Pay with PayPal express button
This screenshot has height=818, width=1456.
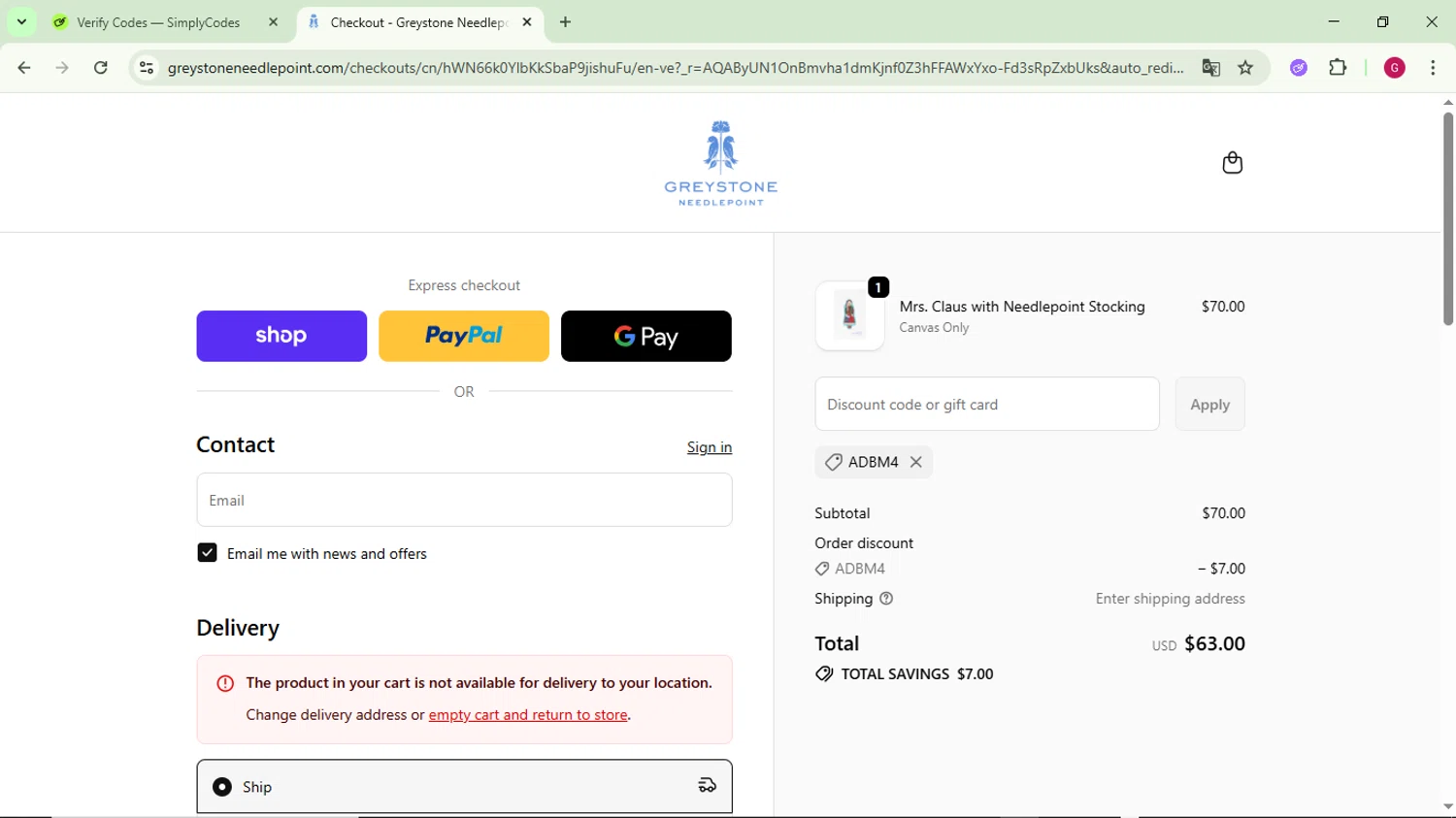(464, 336)
